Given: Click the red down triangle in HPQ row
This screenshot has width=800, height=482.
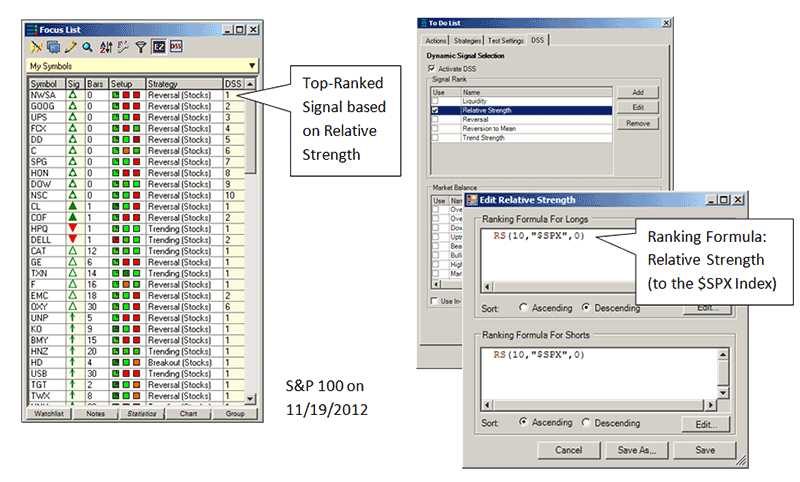Looking at the screenshot, I should (x=73, y=229).
